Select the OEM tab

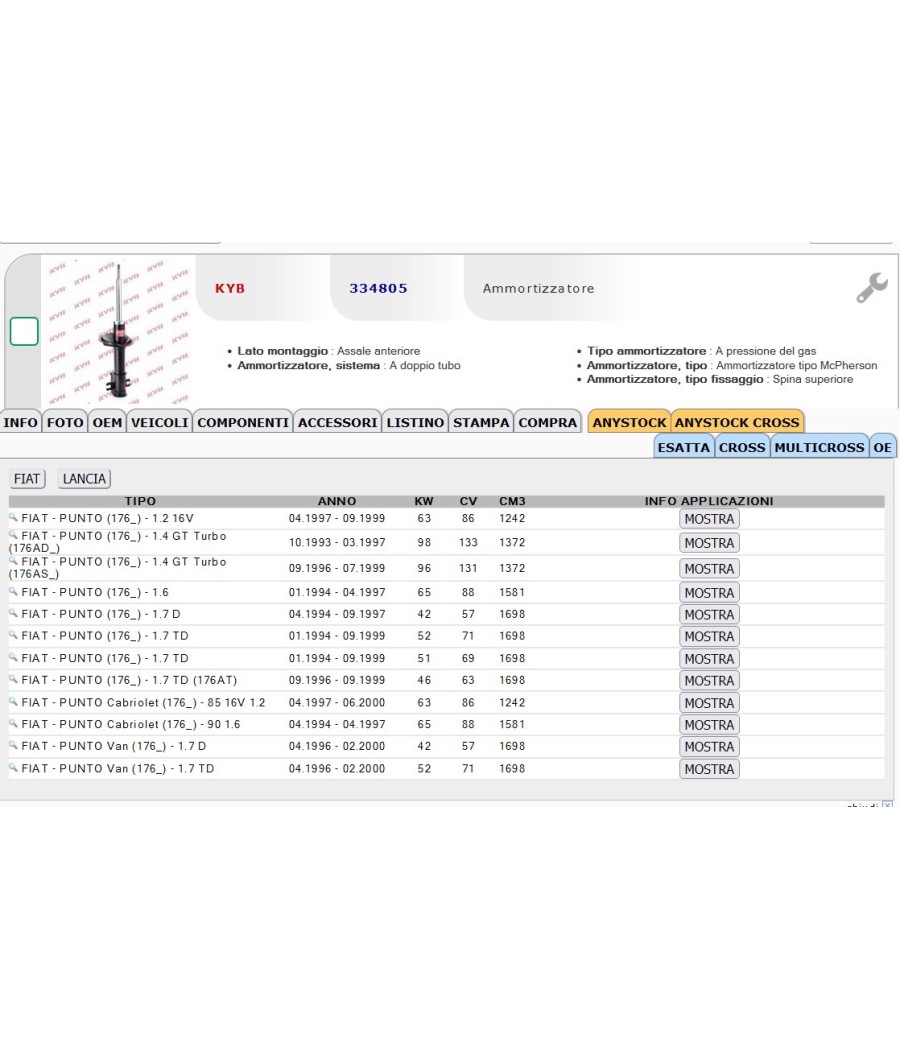(x=107, y=422)
